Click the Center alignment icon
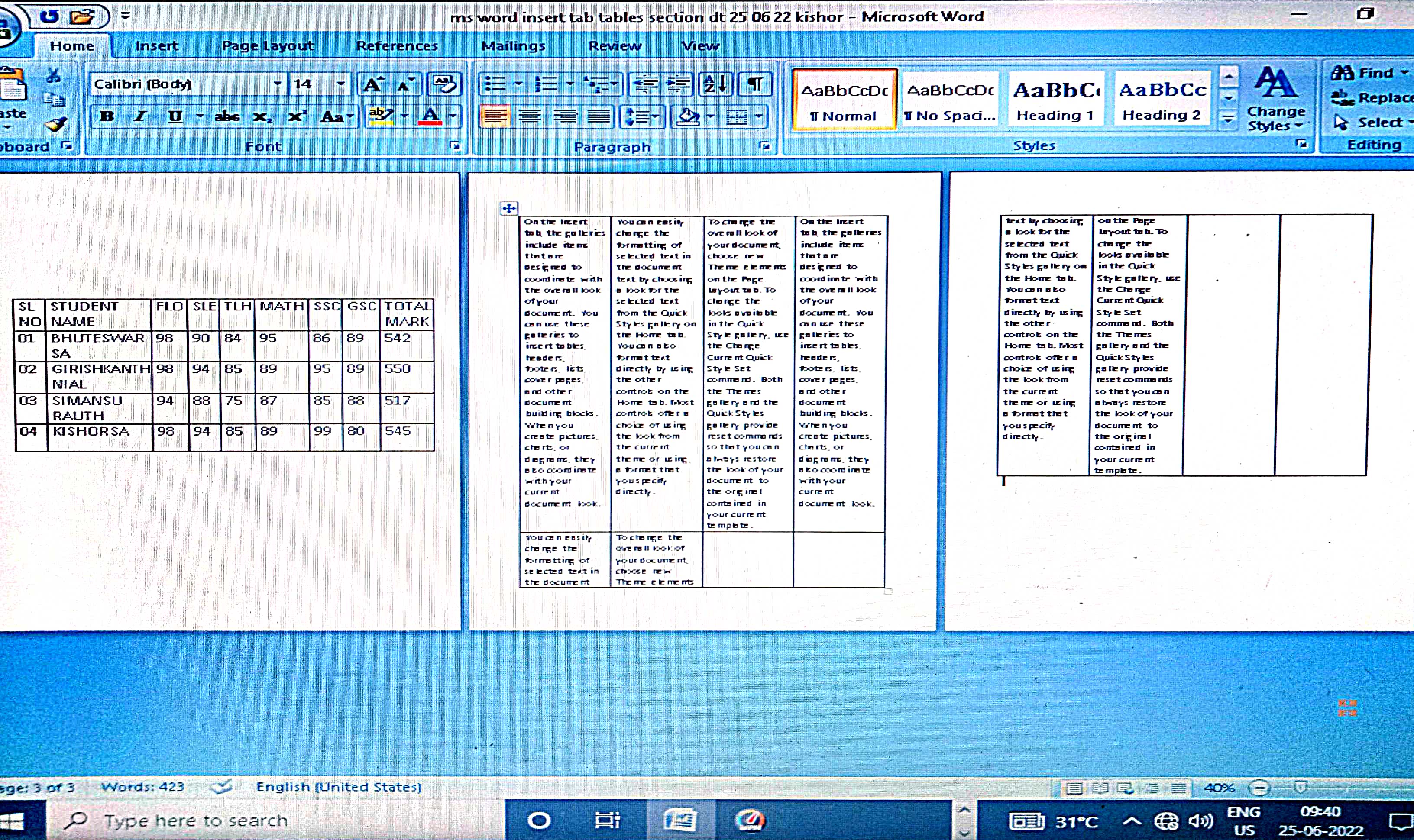The image size is (1414, 840). pos(530,116)
